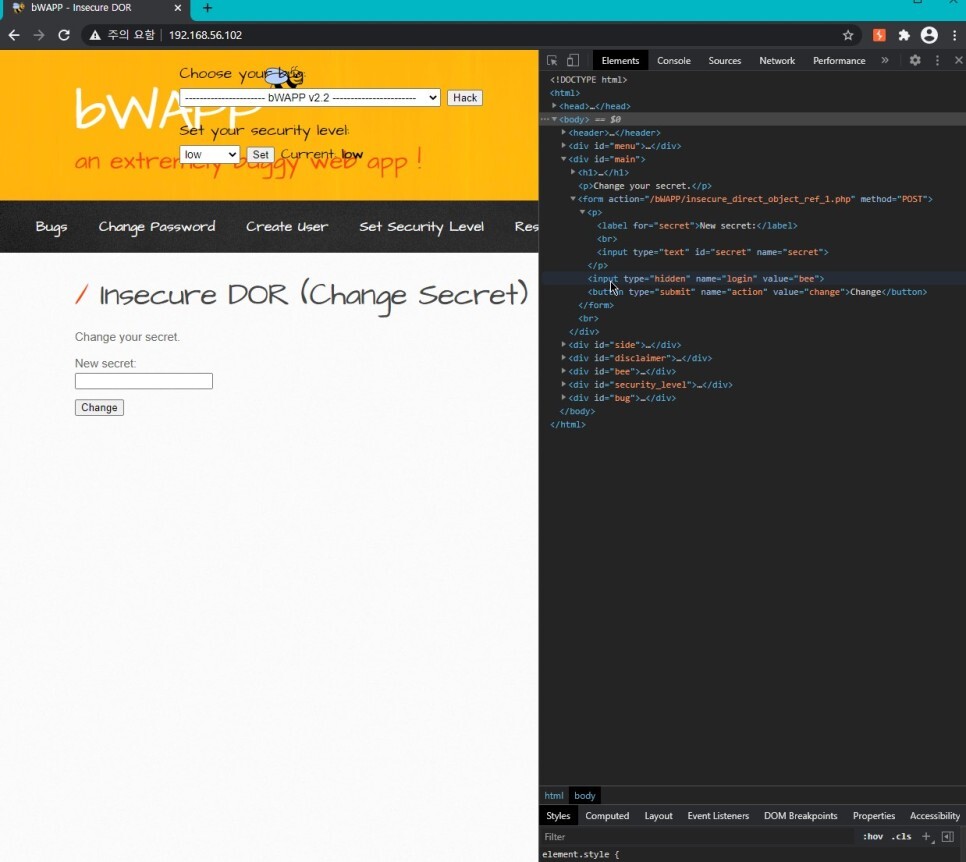Switch to the Elements tab
Image resolution: width=966 pixels, height=862 pixels.
620,60
